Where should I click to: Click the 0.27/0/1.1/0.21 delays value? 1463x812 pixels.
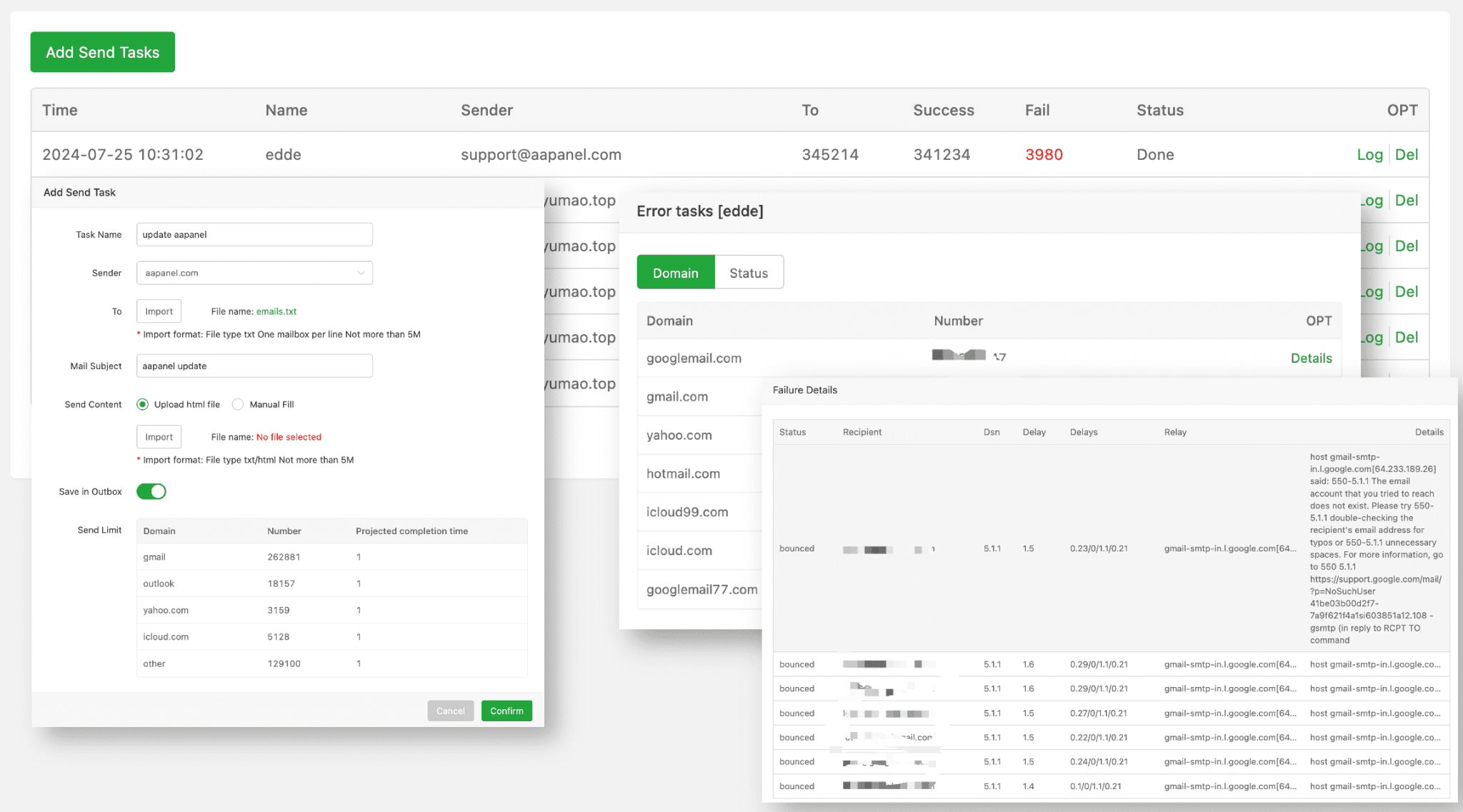[x=1099, y=713]
